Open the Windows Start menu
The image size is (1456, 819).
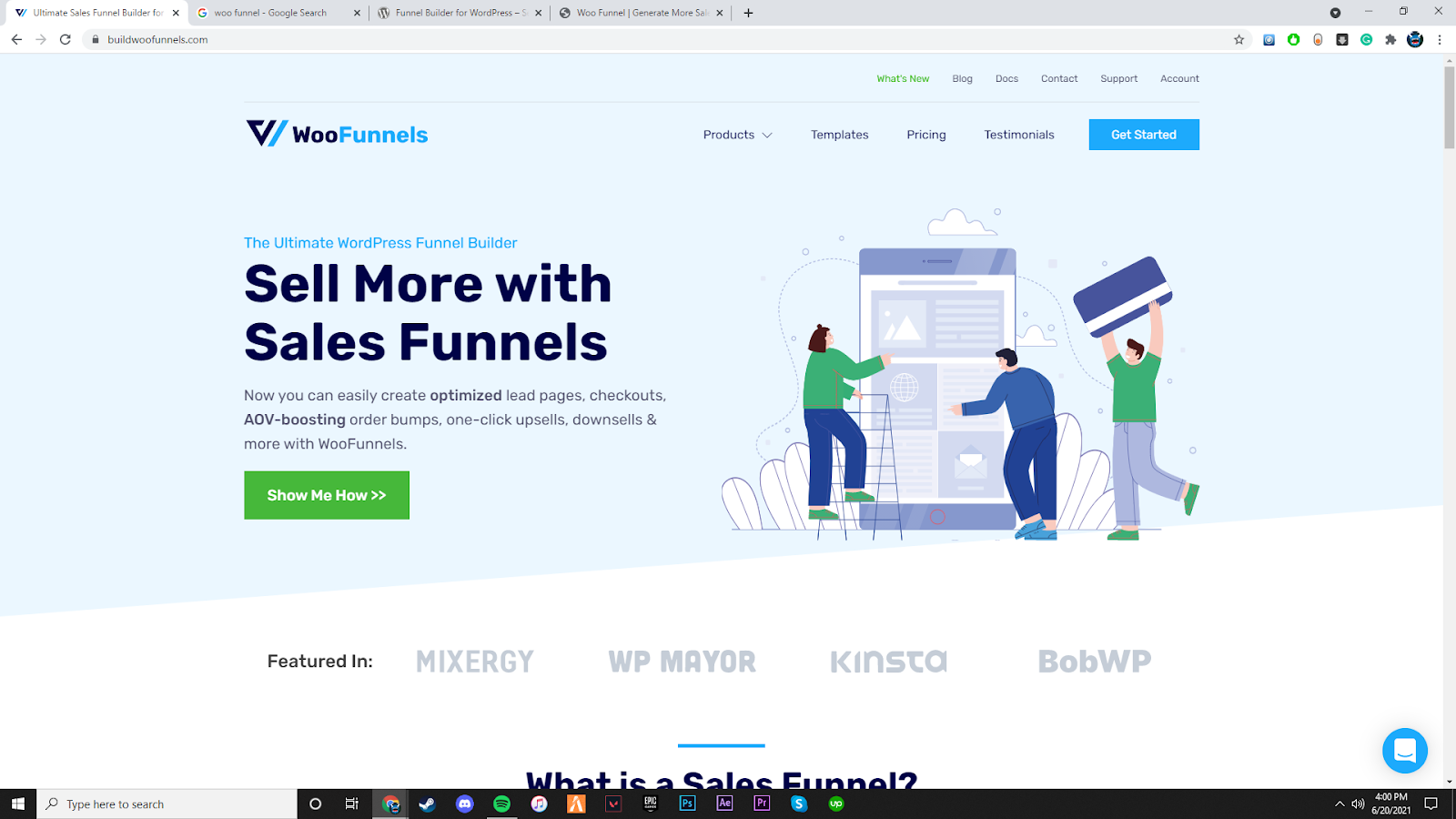pyautogui.click(x=18, y=804)
